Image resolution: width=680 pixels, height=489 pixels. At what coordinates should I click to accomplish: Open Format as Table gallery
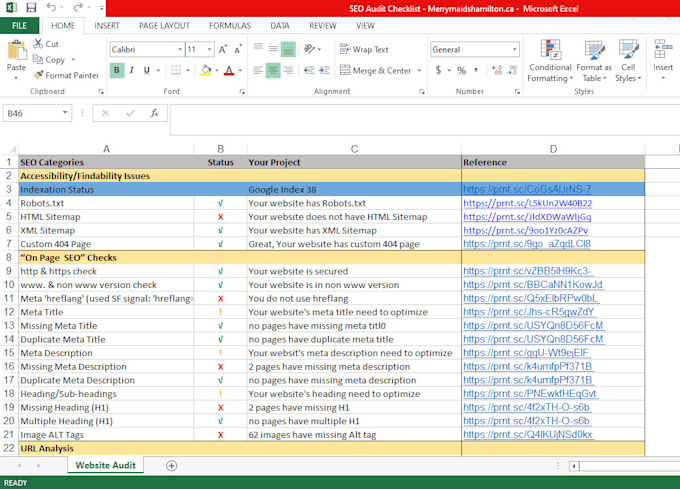594,61
